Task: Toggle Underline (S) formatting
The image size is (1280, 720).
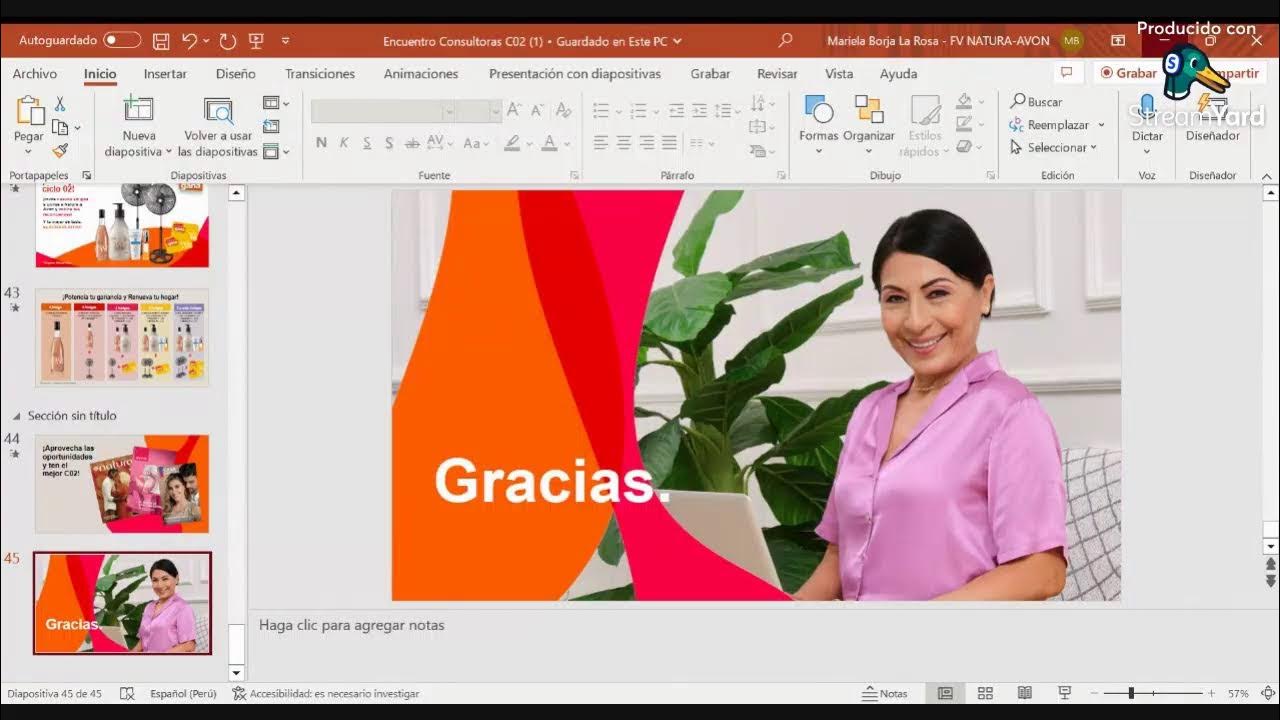Action: tap(367, 143)
